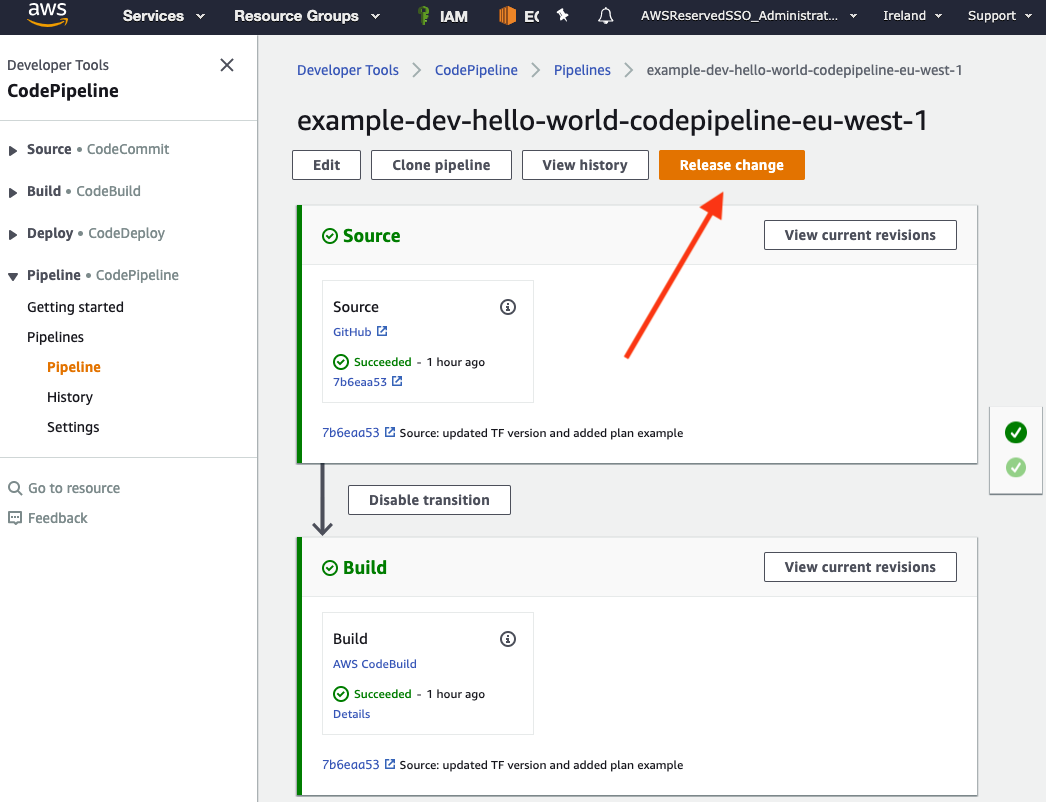Open the notifications bell

coord(605,16)
